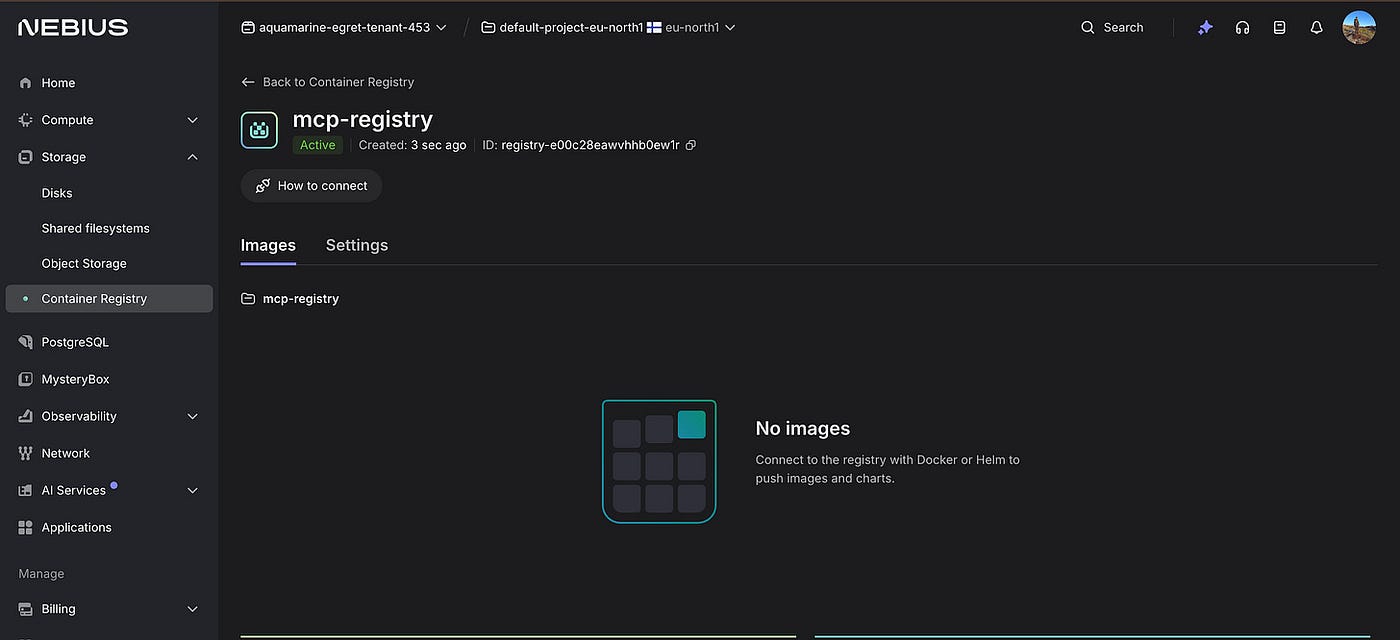The image size is (1400, 640).
Task: Open Shared filesystems page
Action: tap(95, 228)
